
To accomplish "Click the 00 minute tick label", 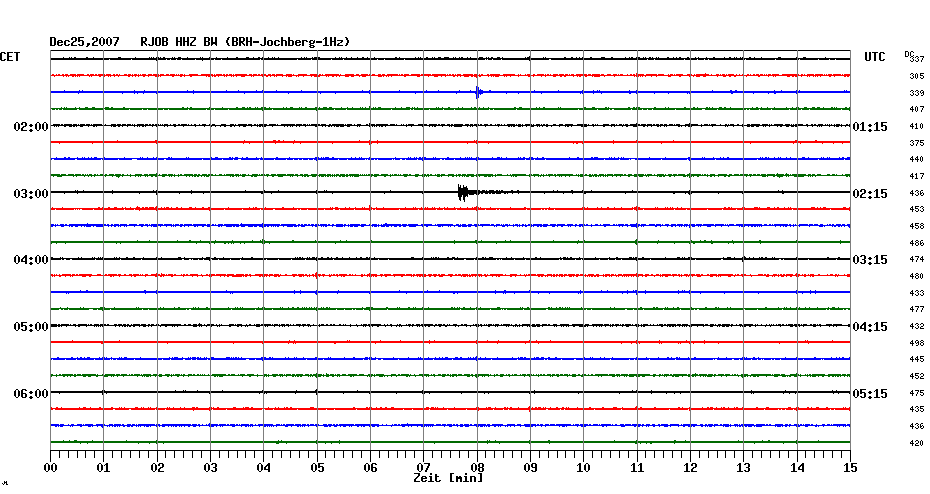I will (x=50, y=468).
